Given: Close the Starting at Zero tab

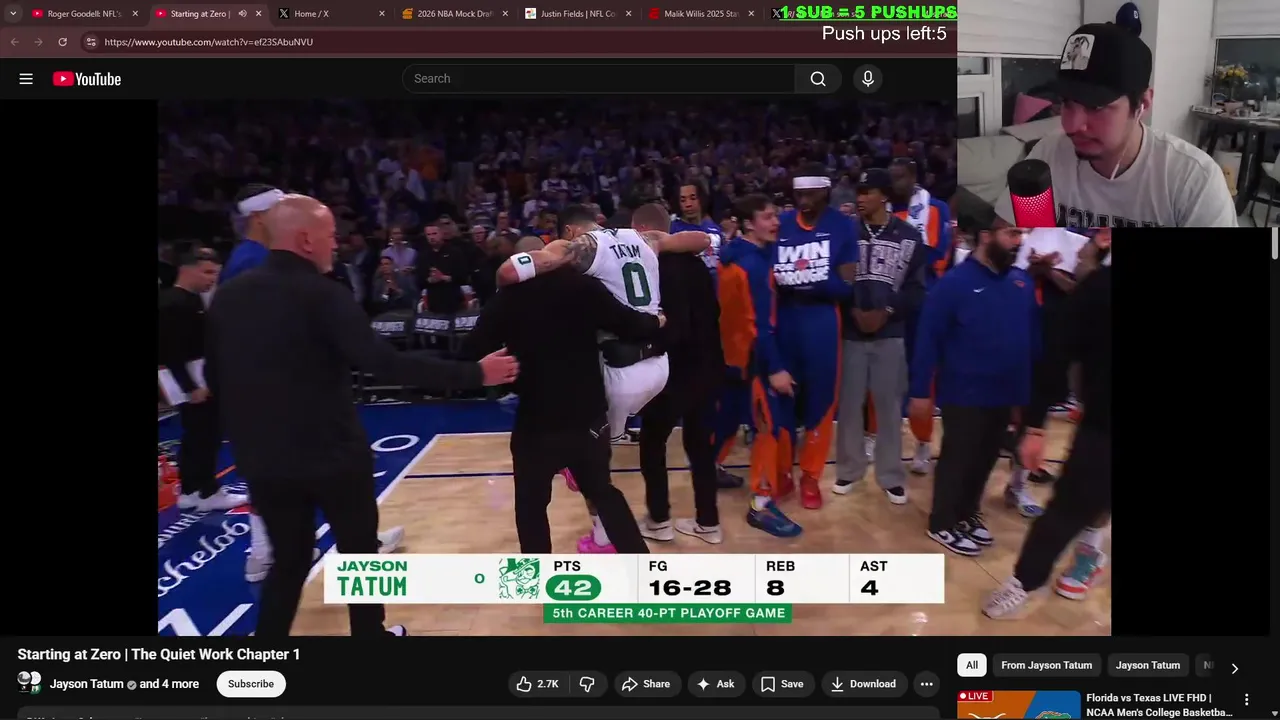Looking at the screenshot, I should pyautogui.click(x=258, y=14).
